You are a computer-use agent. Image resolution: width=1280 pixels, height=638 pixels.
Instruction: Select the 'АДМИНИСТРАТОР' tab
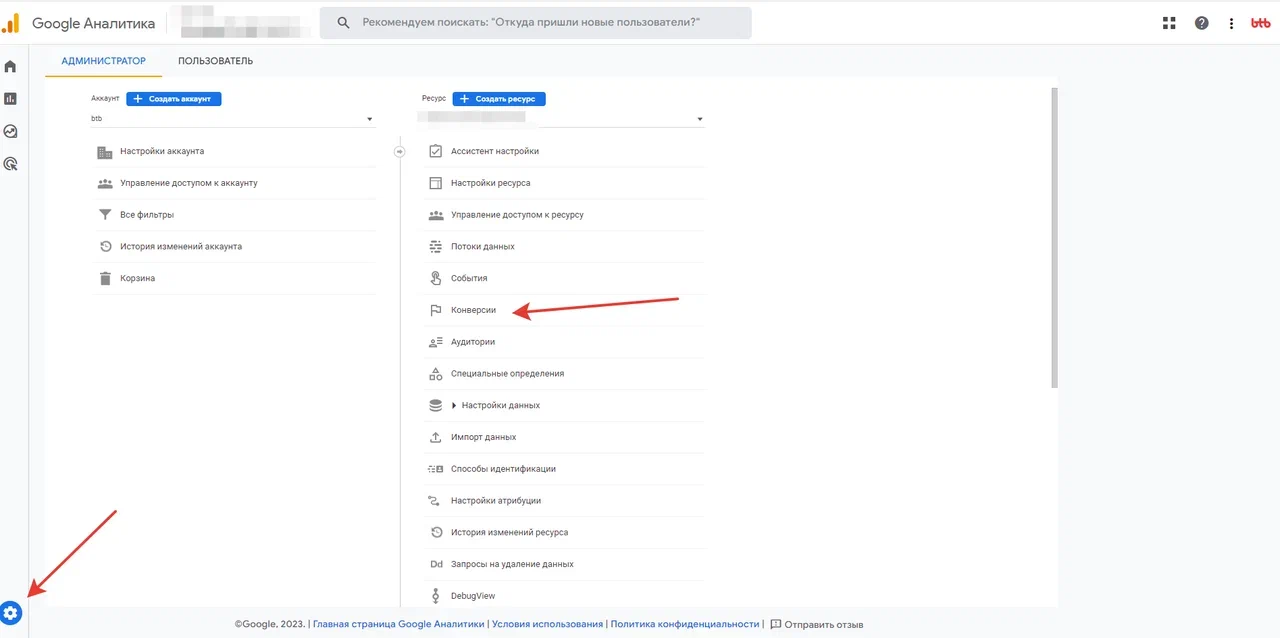[103, 61]
